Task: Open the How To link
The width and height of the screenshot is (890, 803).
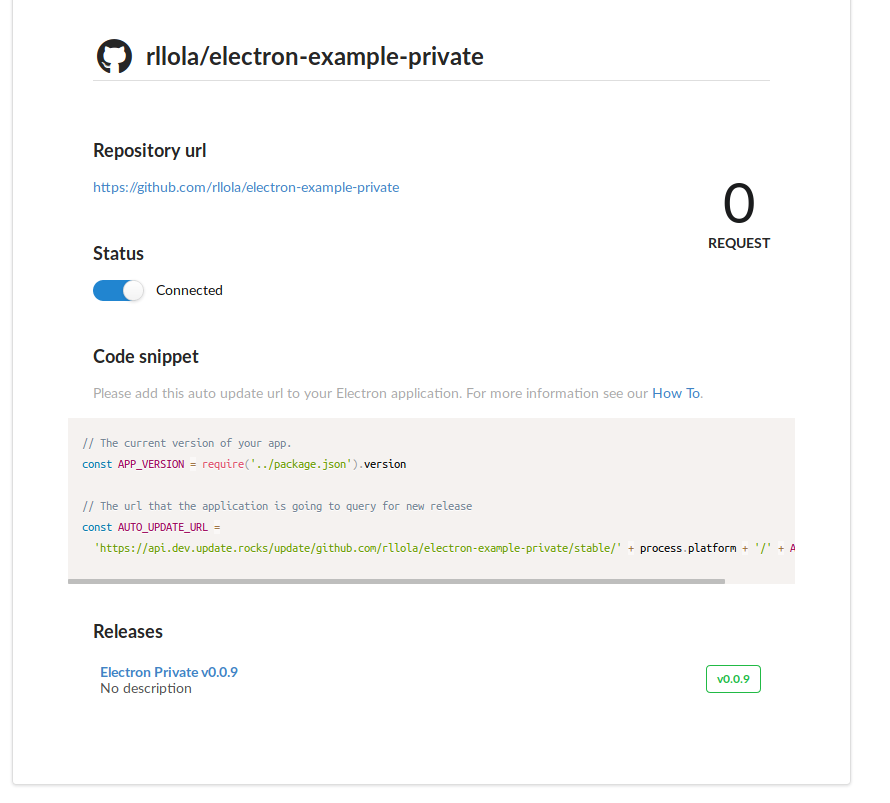Action: (676, 393)
